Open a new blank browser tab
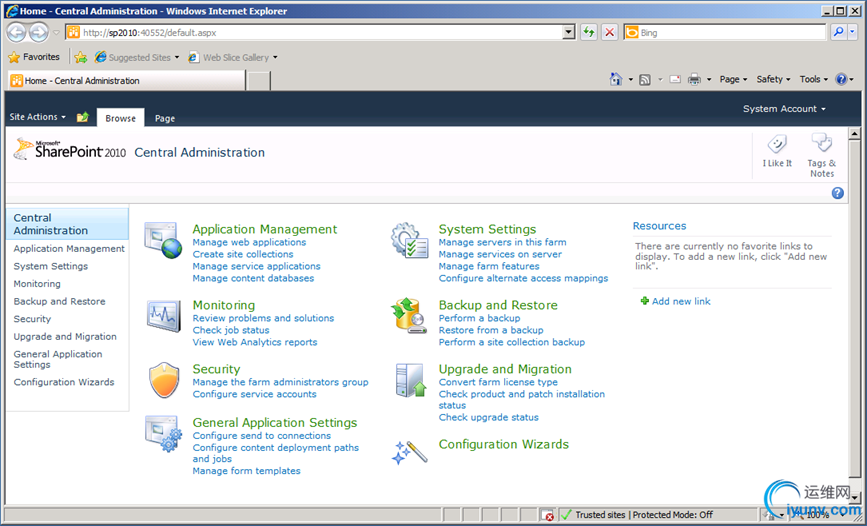The height and width of the screenshot is (526, 867). 258,81
